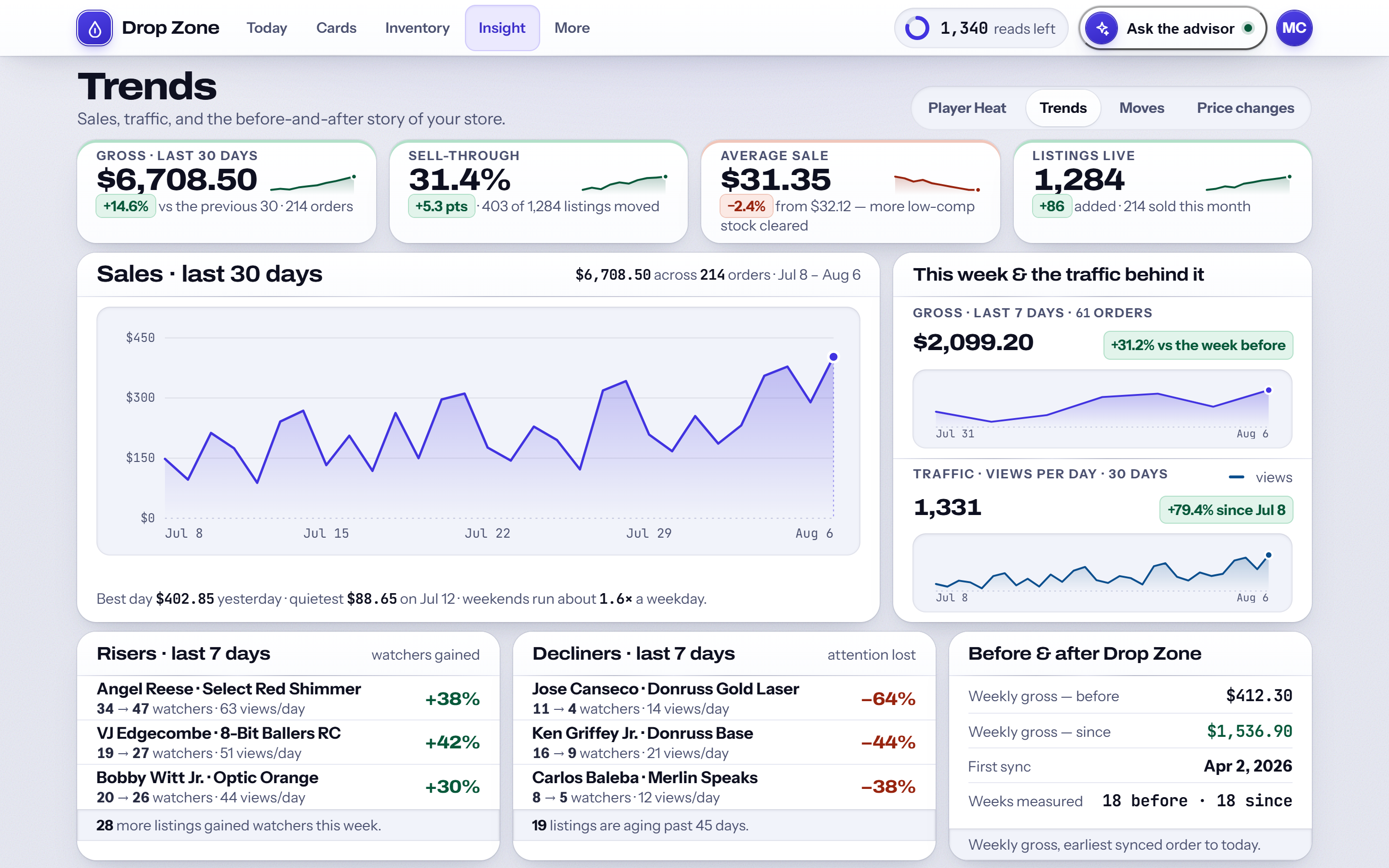Go to the Inventory section
Screen dimensions: 1389x868
coord(417,28)
